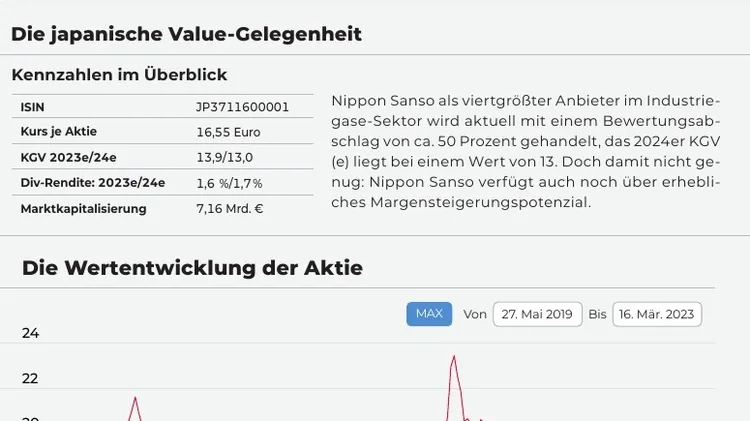Click the smaller left peak of the chart line

coord(135,398)
